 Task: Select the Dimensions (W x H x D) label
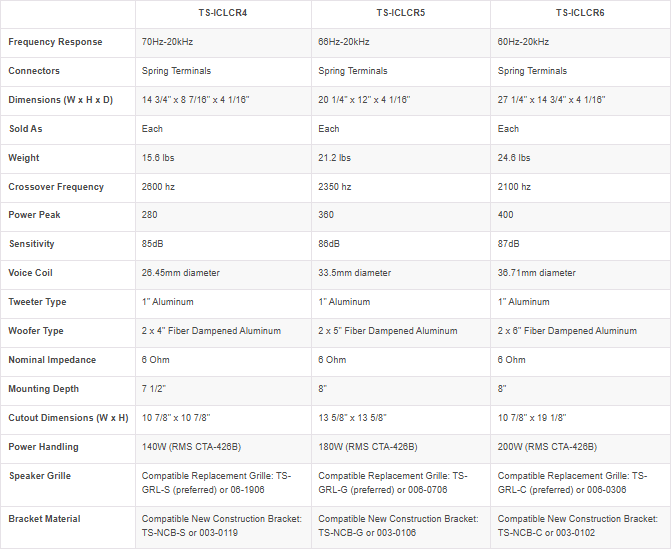click(x=60, y=100)
